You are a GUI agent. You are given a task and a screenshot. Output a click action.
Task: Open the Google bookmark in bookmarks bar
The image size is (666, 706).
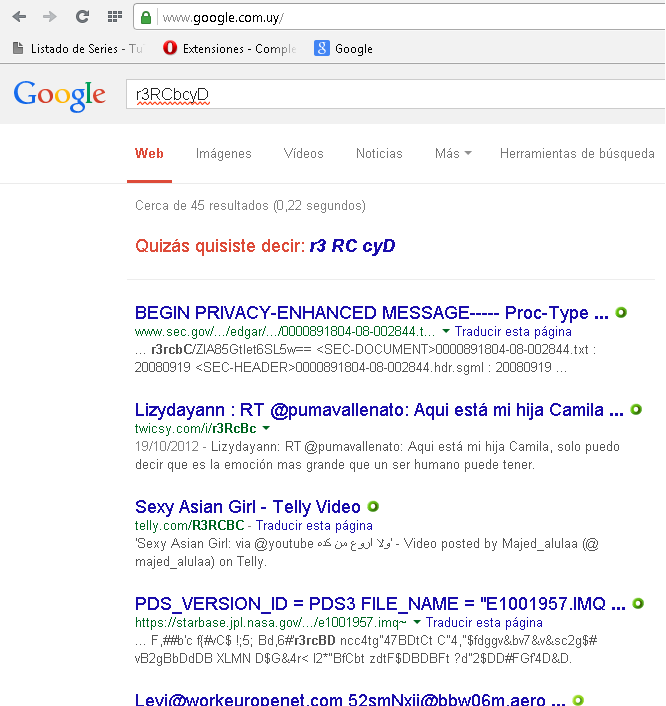click(344, 49)
